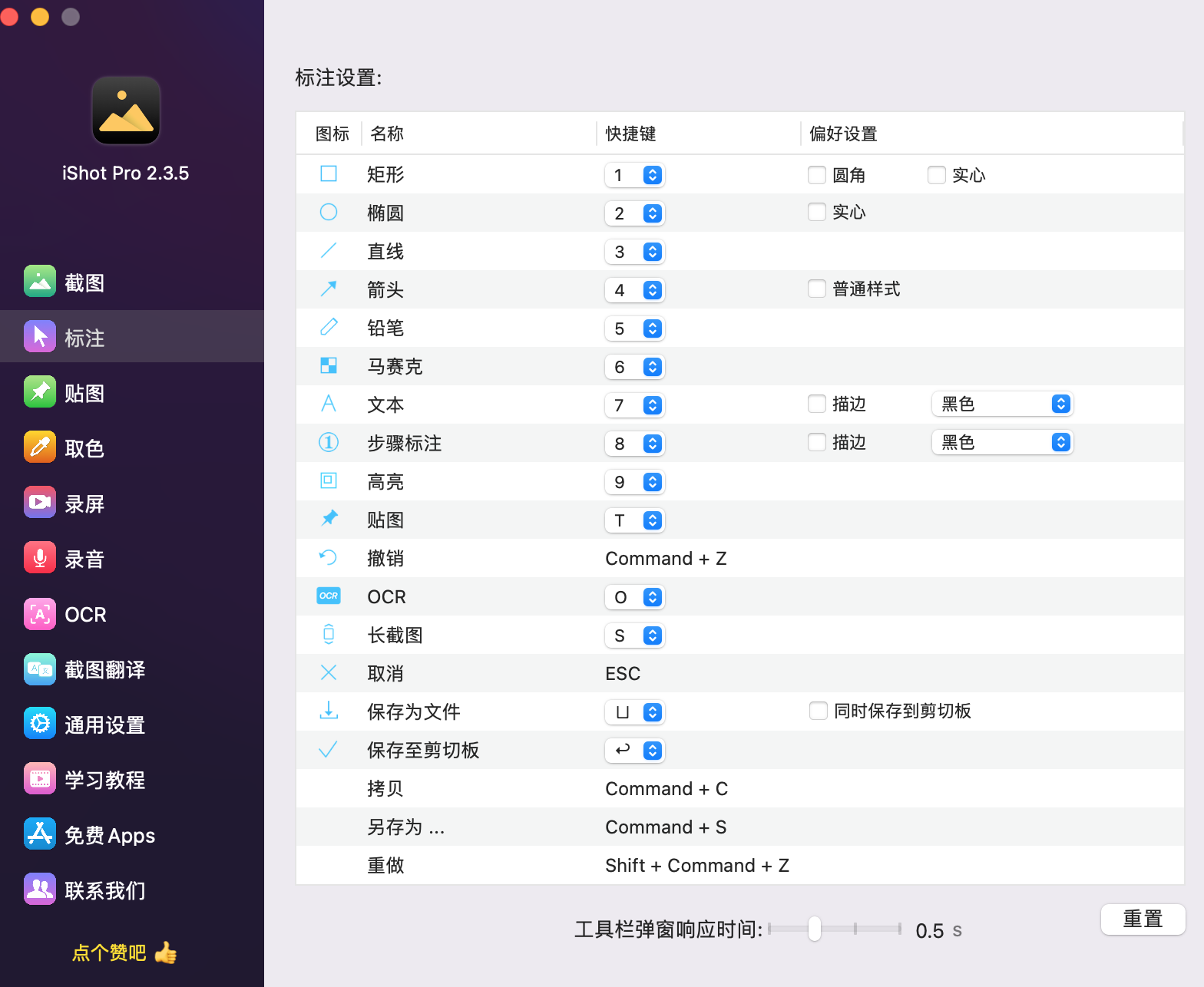Open the 椭圆 shortcut dropdown showing 2
The image size is (1204, 987).
(x=634, y=213)
